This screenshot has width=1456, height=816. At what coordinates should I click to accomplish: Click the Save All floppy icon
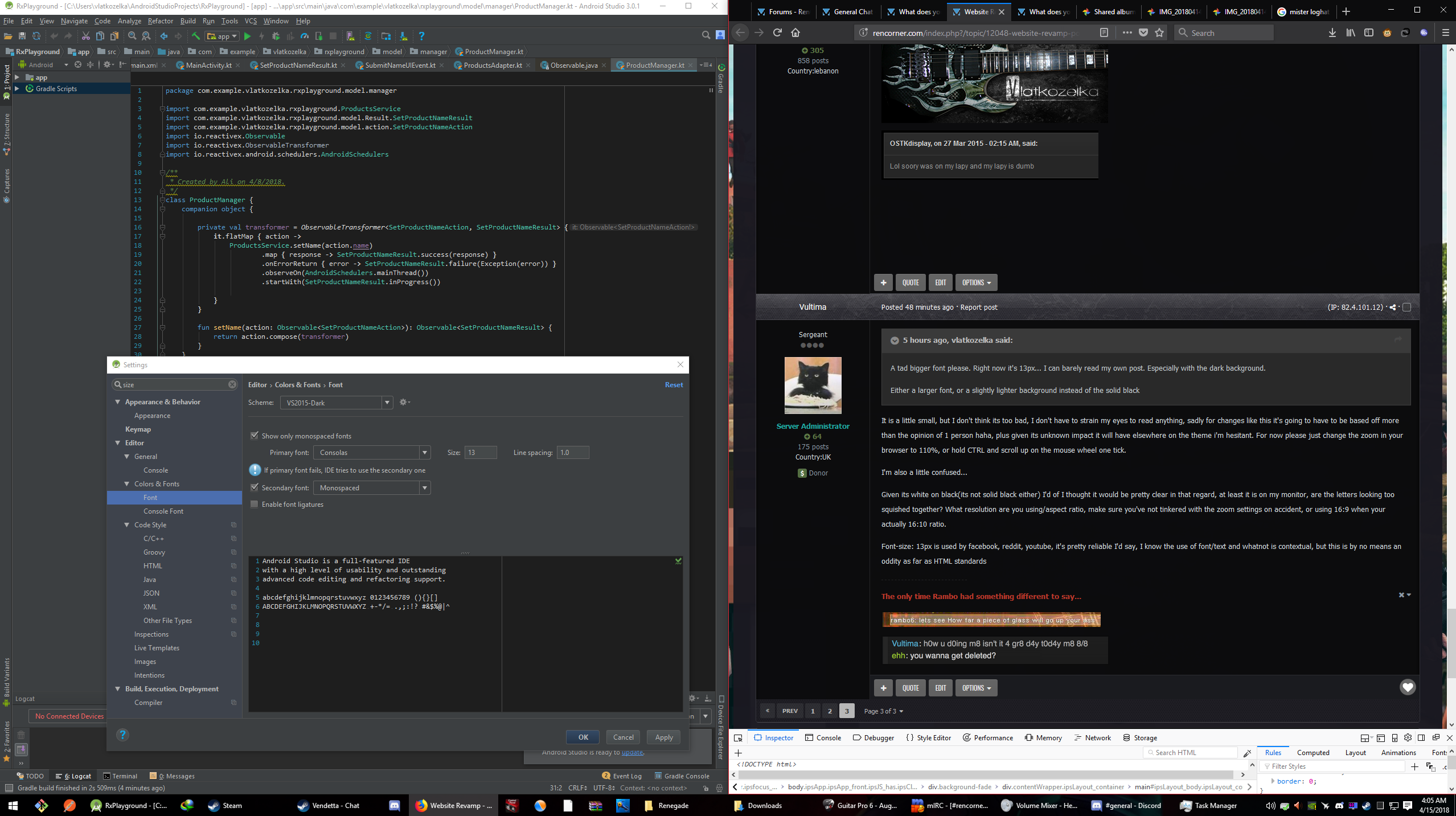22,36
